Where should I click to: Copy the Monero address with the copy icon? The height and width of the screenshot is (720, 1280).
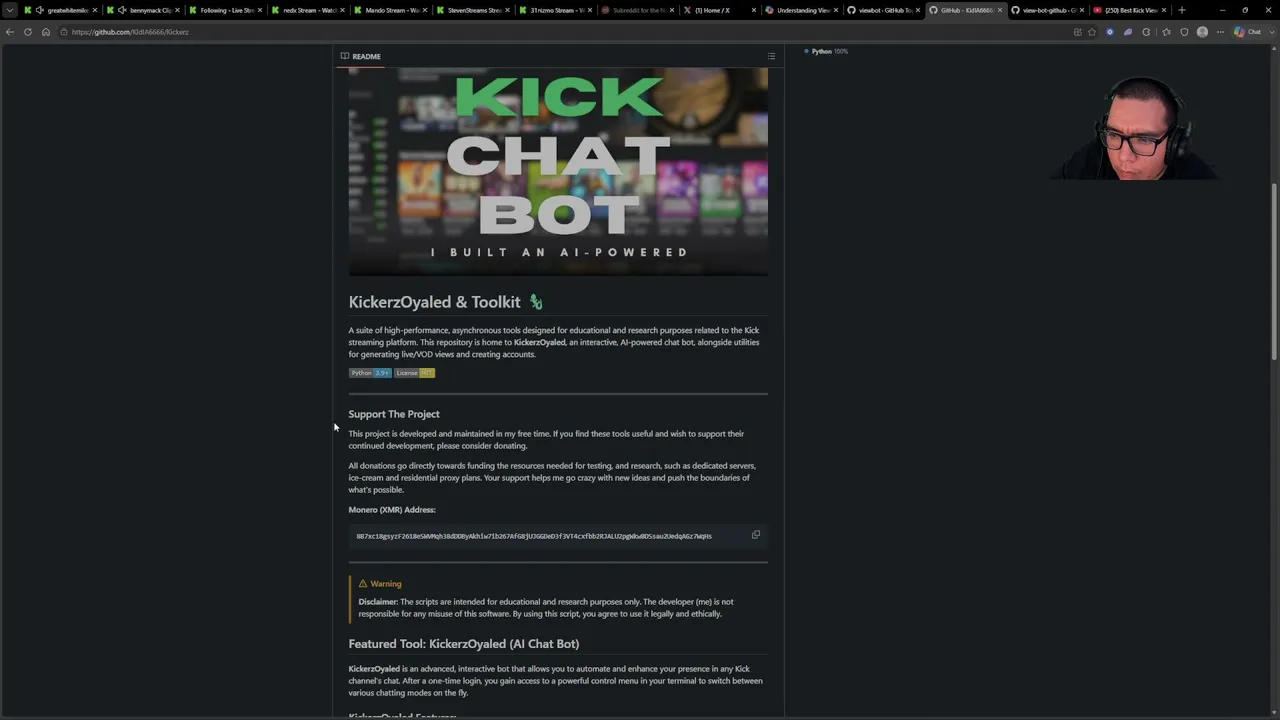(x=756, y=535)
